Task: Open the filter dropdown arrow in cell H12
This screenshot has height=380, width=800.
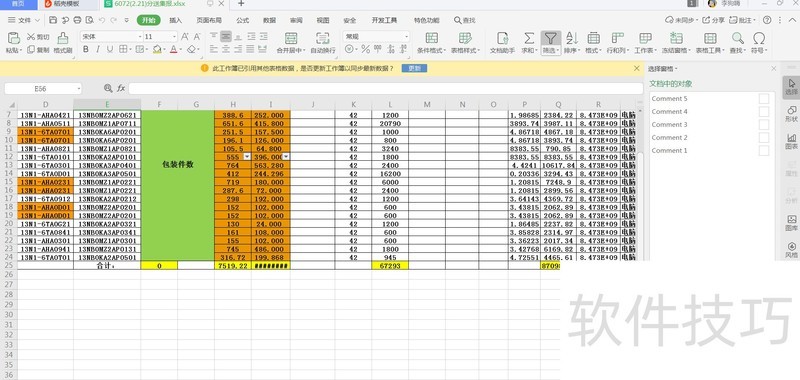Action: pos(247,157)
